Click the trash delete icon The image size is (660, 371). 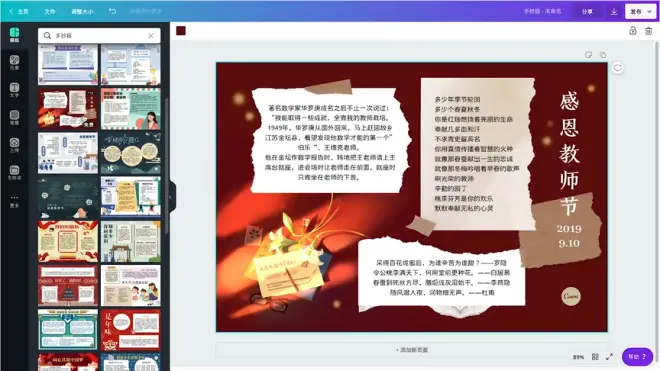(x=649, y=31)
